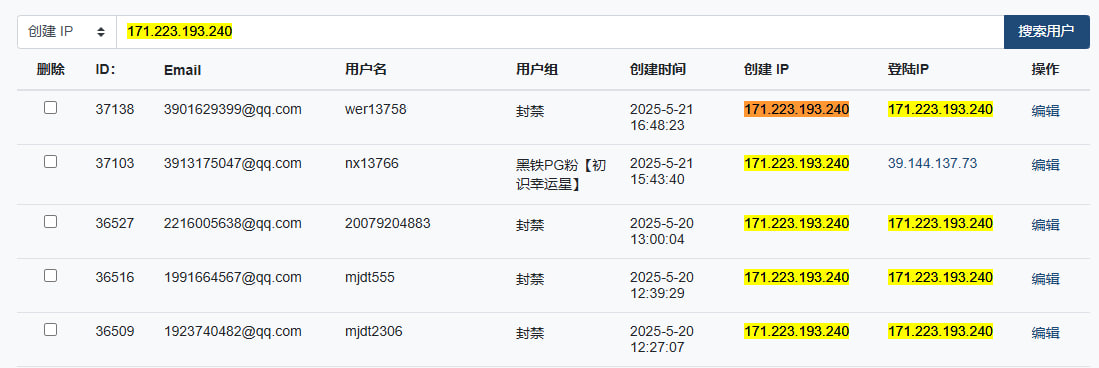Click the Email column header
This screenshot has width=1099, height=368.
(x=182, y=70)
